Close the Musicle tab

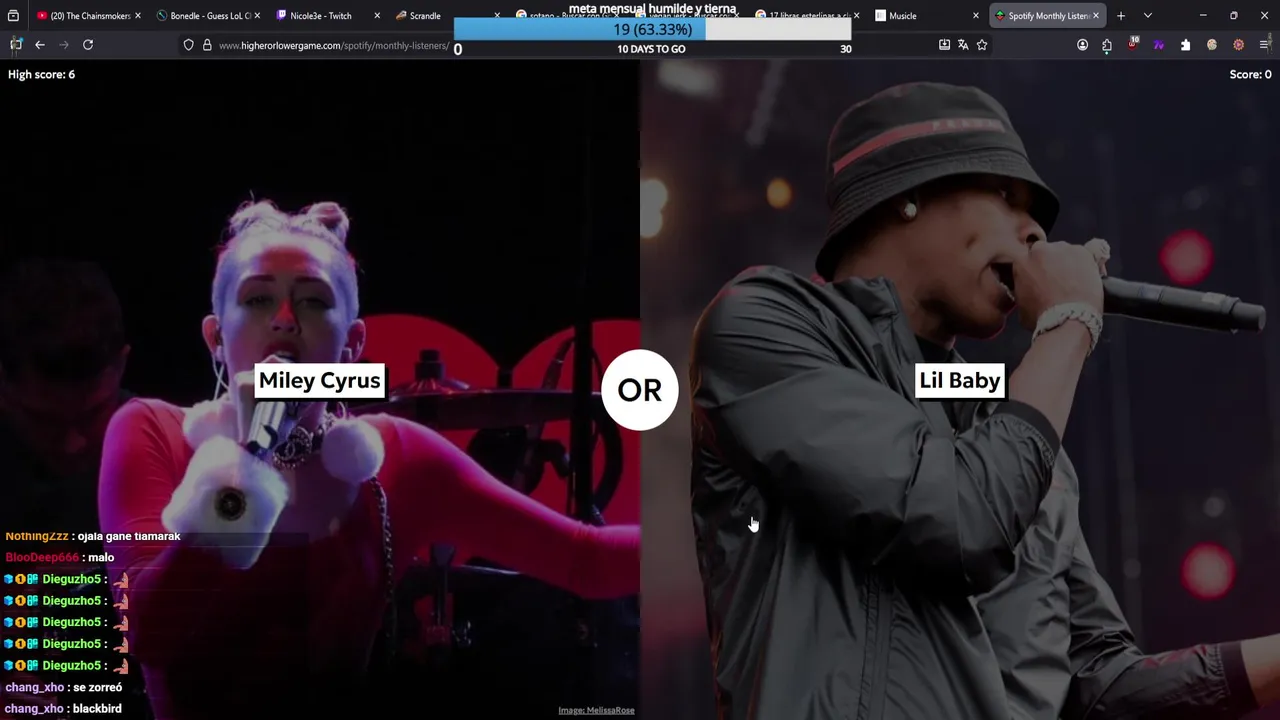pyautogui.click(x=976, y=16)
